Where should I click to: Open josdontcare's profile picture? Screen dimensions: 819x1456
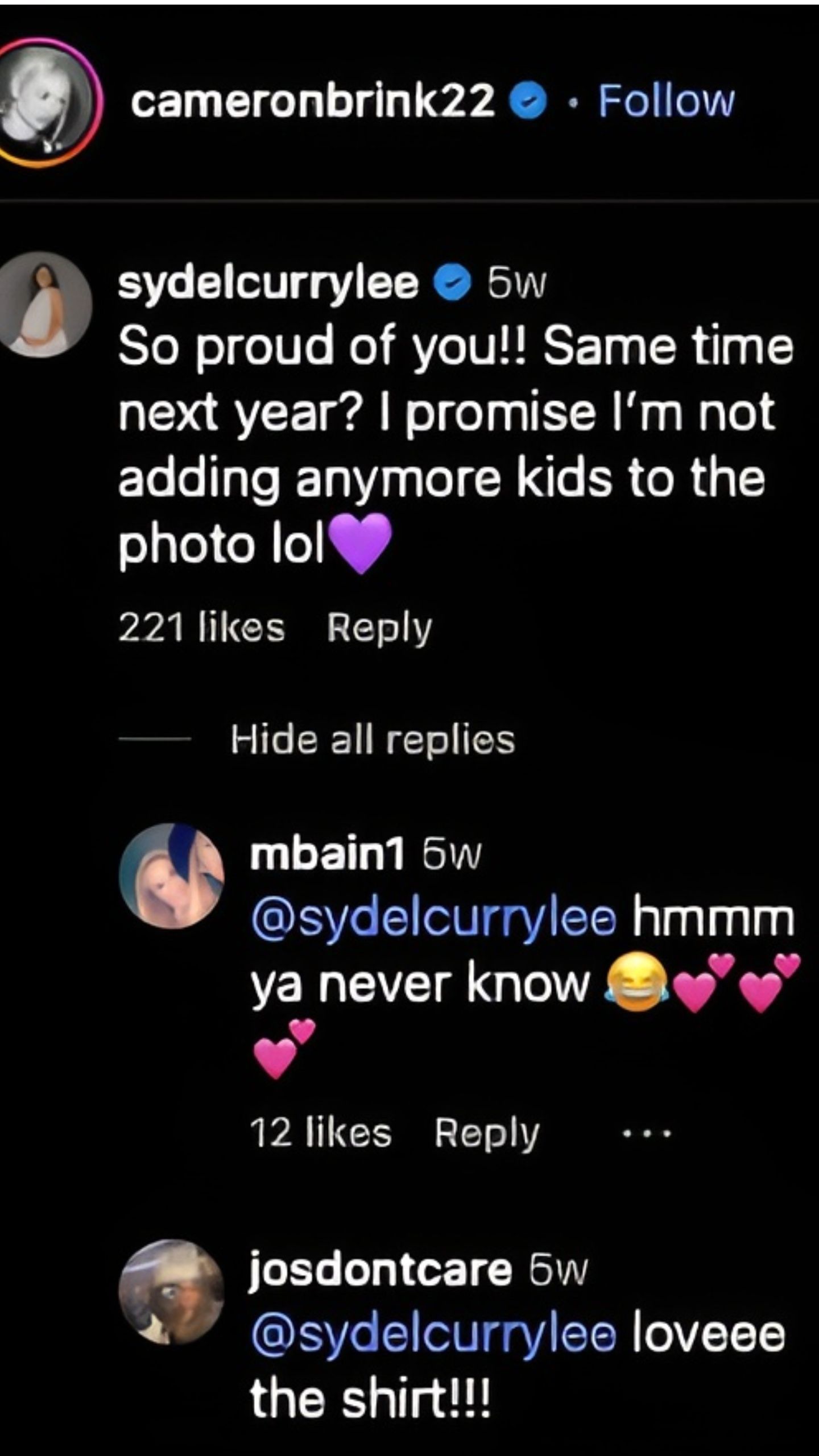pyautogui.click(x=171, y=1292)
